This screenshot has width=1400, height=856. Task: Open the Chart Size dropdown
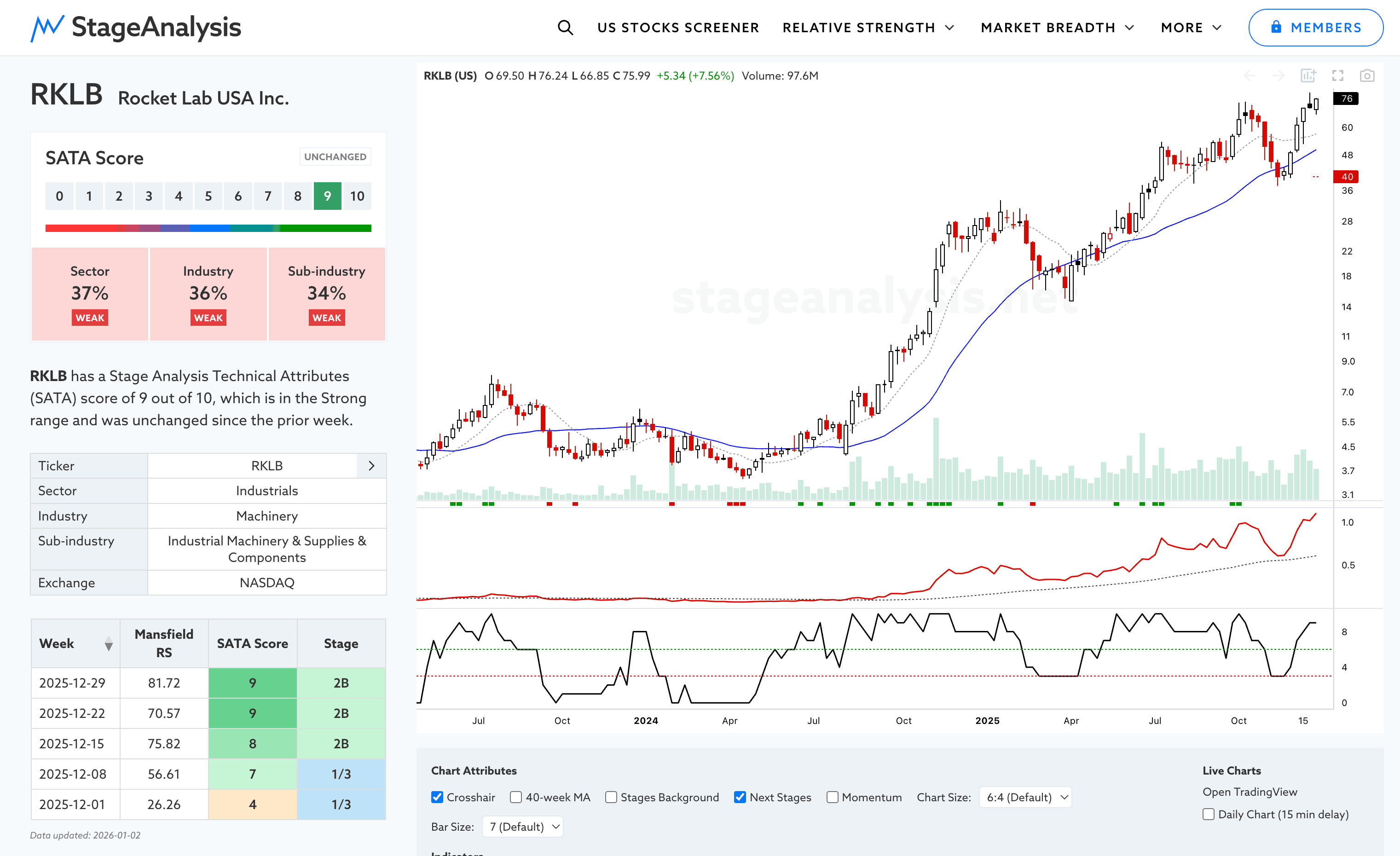pos(1025,797)
